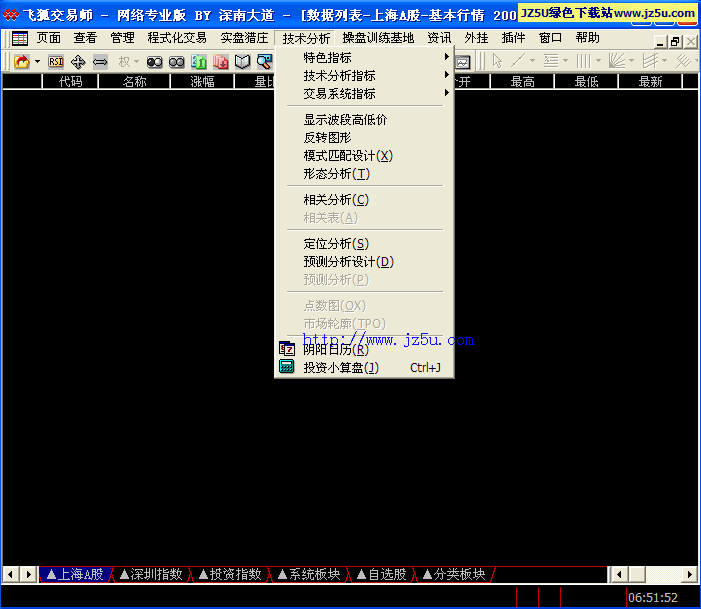
Task: Open the retracement lines tool dropdown arrow
Action: coord(565,61)
